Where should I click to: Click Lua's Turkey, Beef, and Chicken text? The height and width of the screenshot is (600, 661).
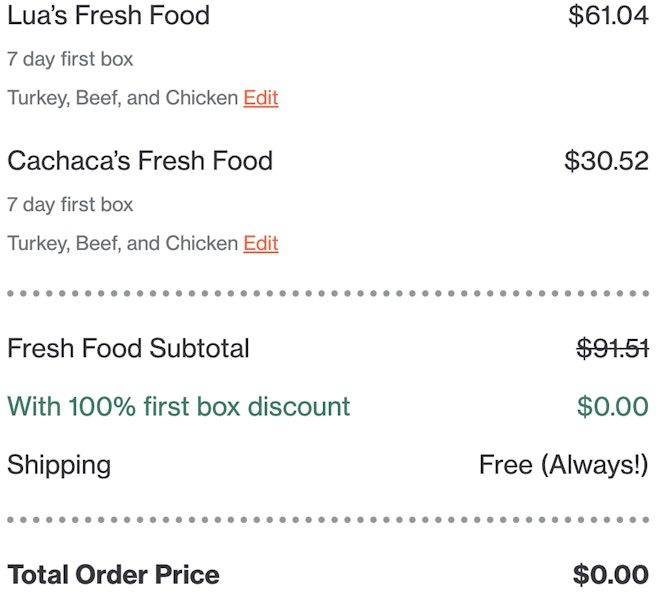(122, 98)
